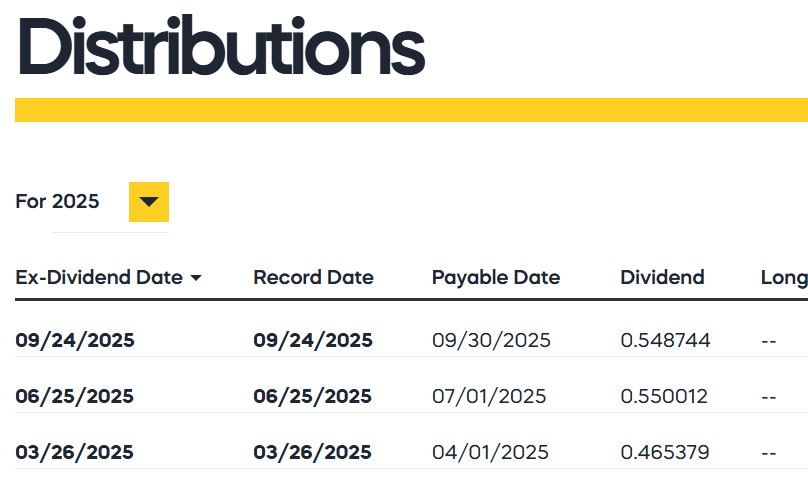Click record date 09/24/2025 cell

(x=313, y=340)
